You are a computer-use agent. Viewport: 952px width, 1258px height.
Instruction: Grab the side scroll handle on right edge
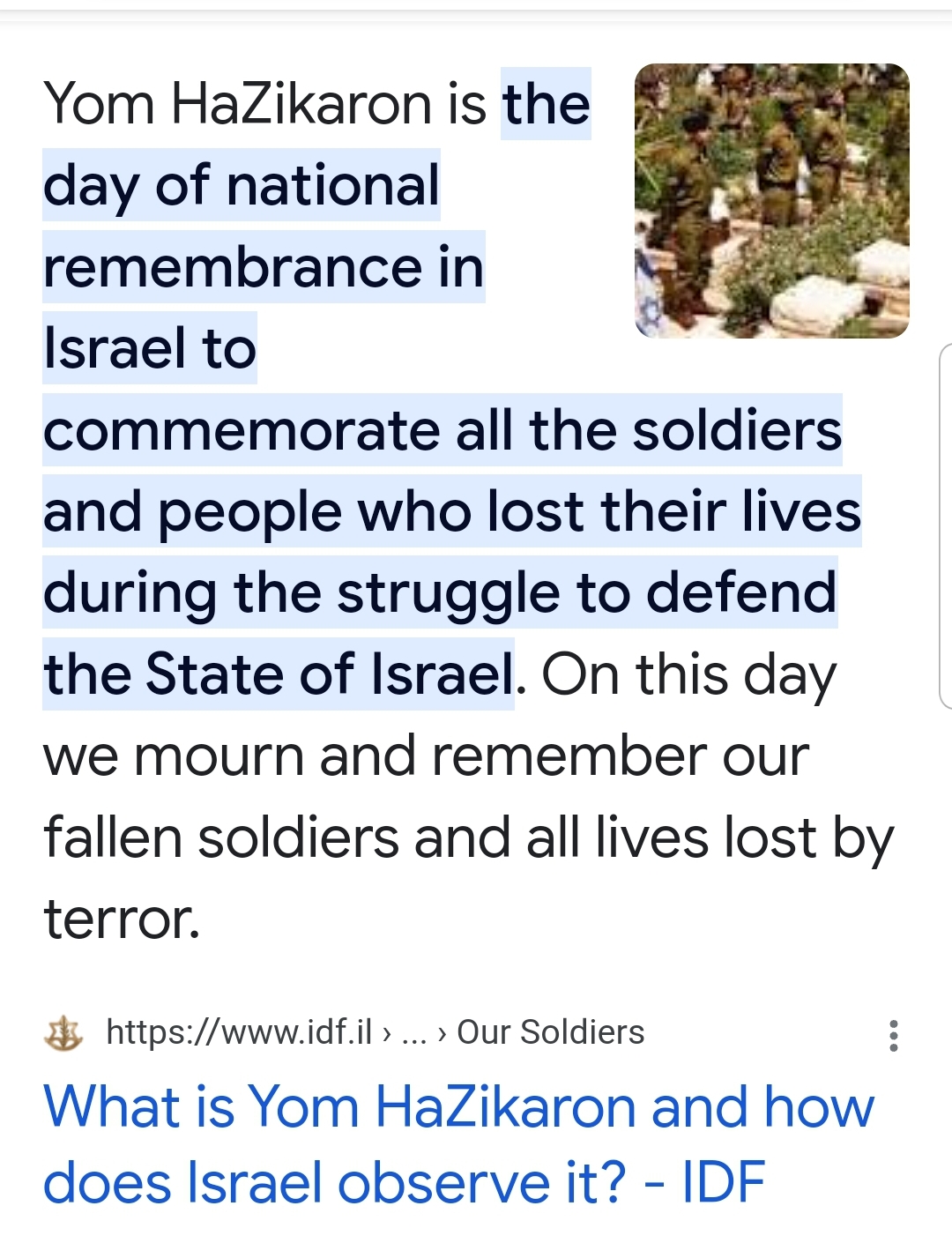pyautogui.click(x=945, y=525)
